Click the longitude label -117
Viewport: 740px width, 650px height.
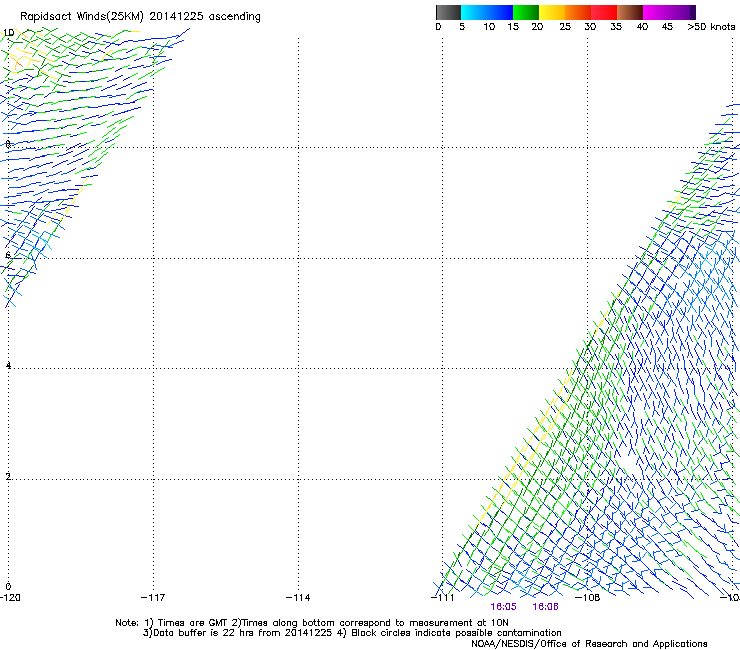point(153,598)
